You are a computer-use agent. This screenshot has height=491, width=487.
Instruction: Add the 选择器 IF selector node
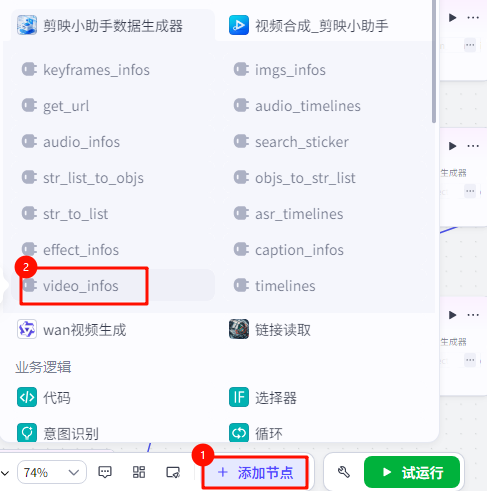(x=263, y=397)
